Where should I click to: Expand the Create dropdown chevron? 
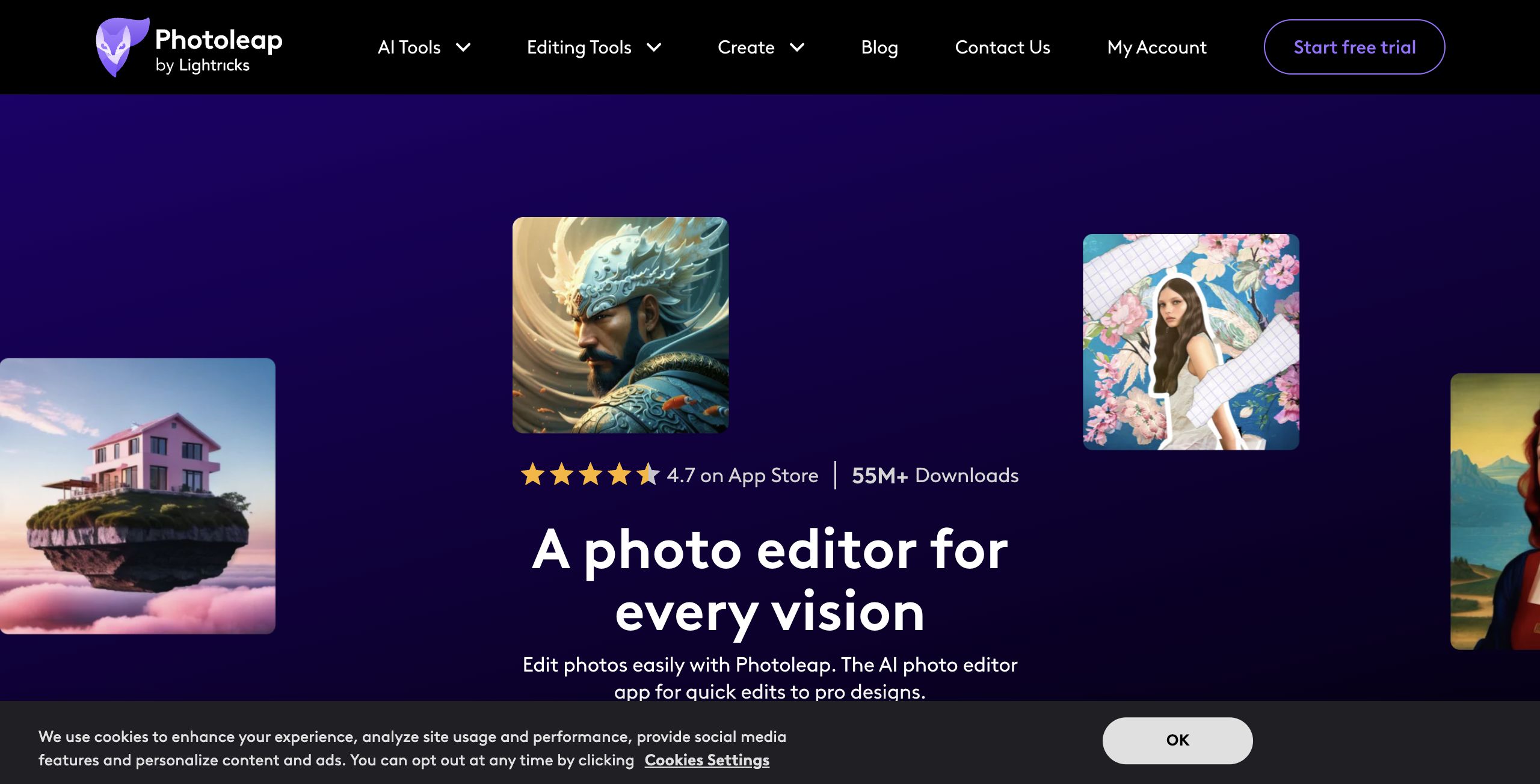tap(797, 47)
